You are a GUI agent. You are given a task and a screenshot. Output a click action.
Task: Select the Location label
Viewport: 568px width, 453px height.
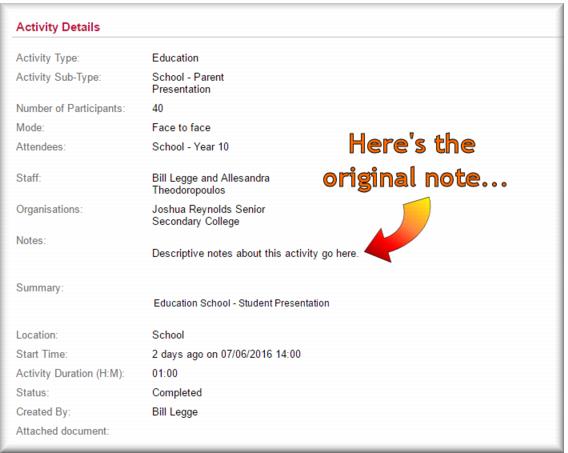point(37,335)
